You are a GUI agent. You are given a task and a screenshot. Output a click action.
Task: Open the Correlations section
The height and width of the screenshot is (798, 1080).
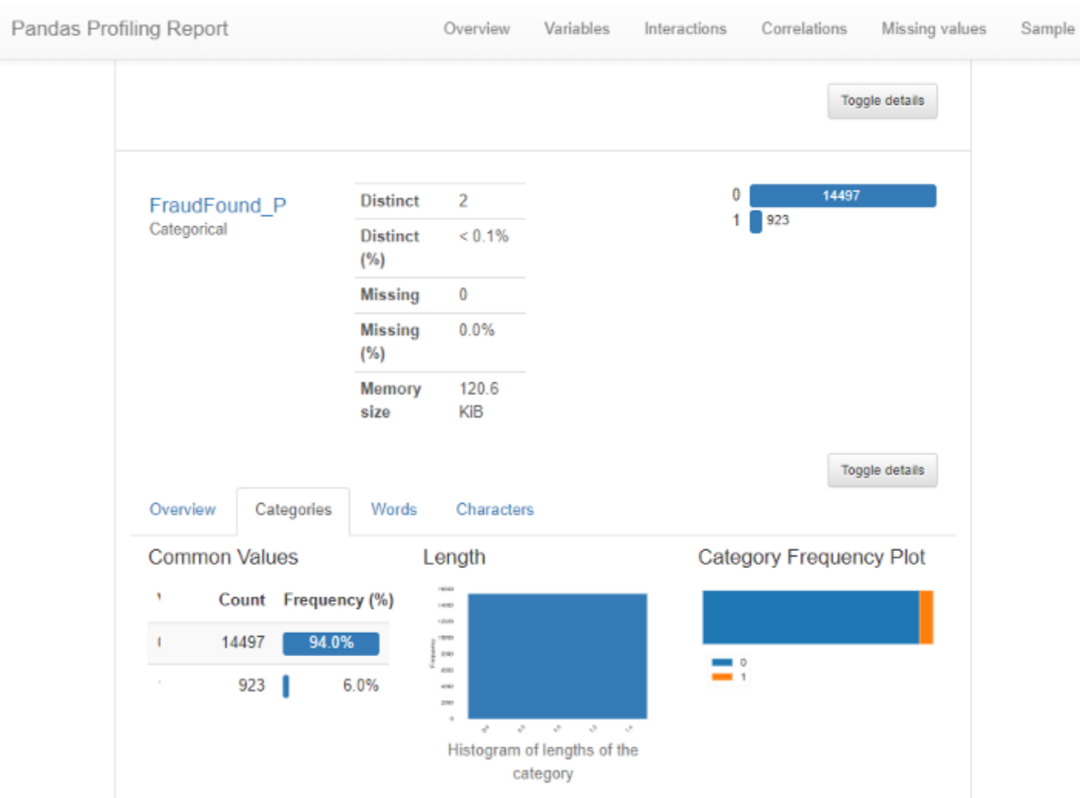tap(804, 29)
